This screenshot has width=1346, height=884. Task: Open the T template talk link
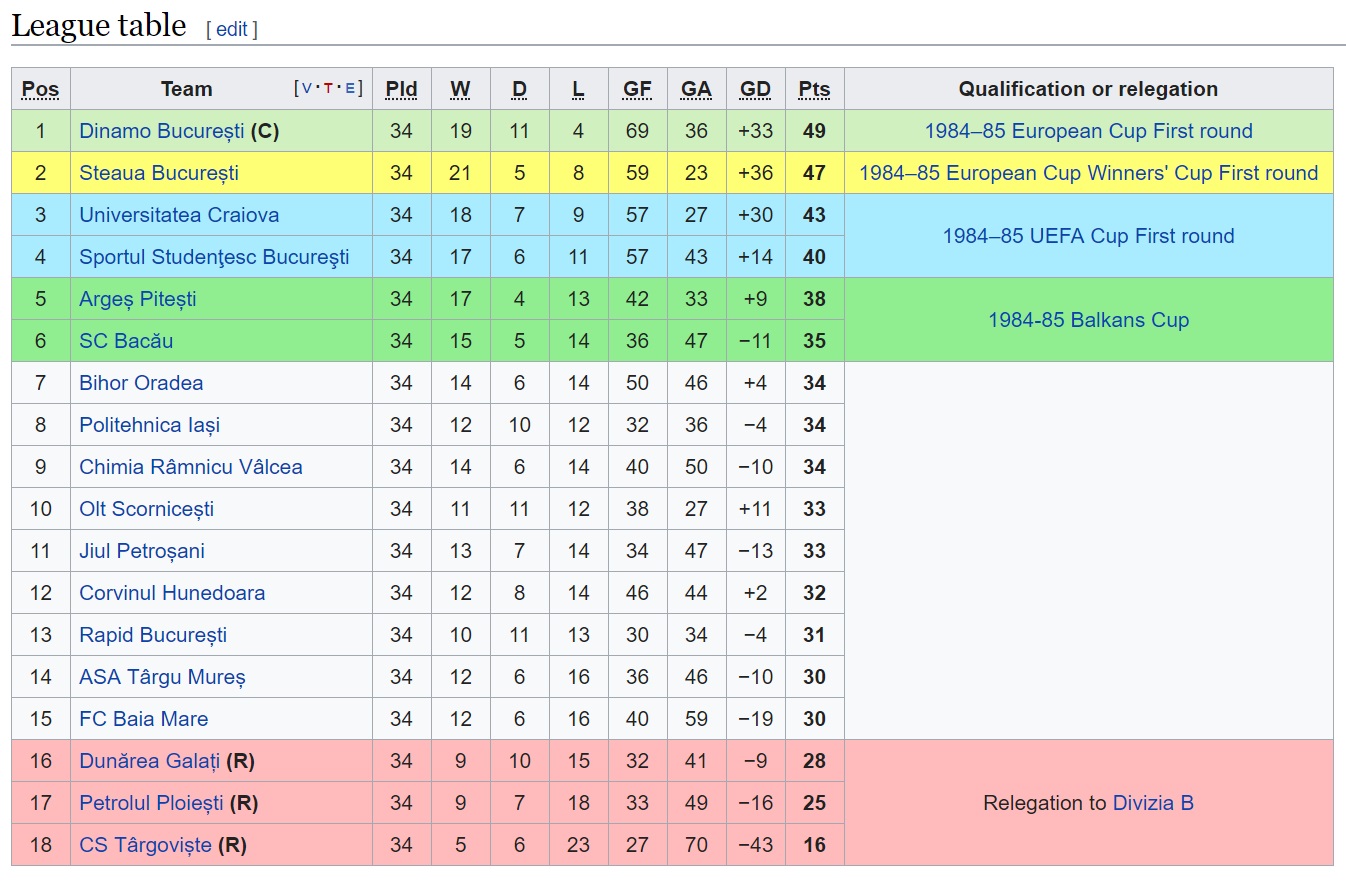pyautogui.click(x=328, y=88)
